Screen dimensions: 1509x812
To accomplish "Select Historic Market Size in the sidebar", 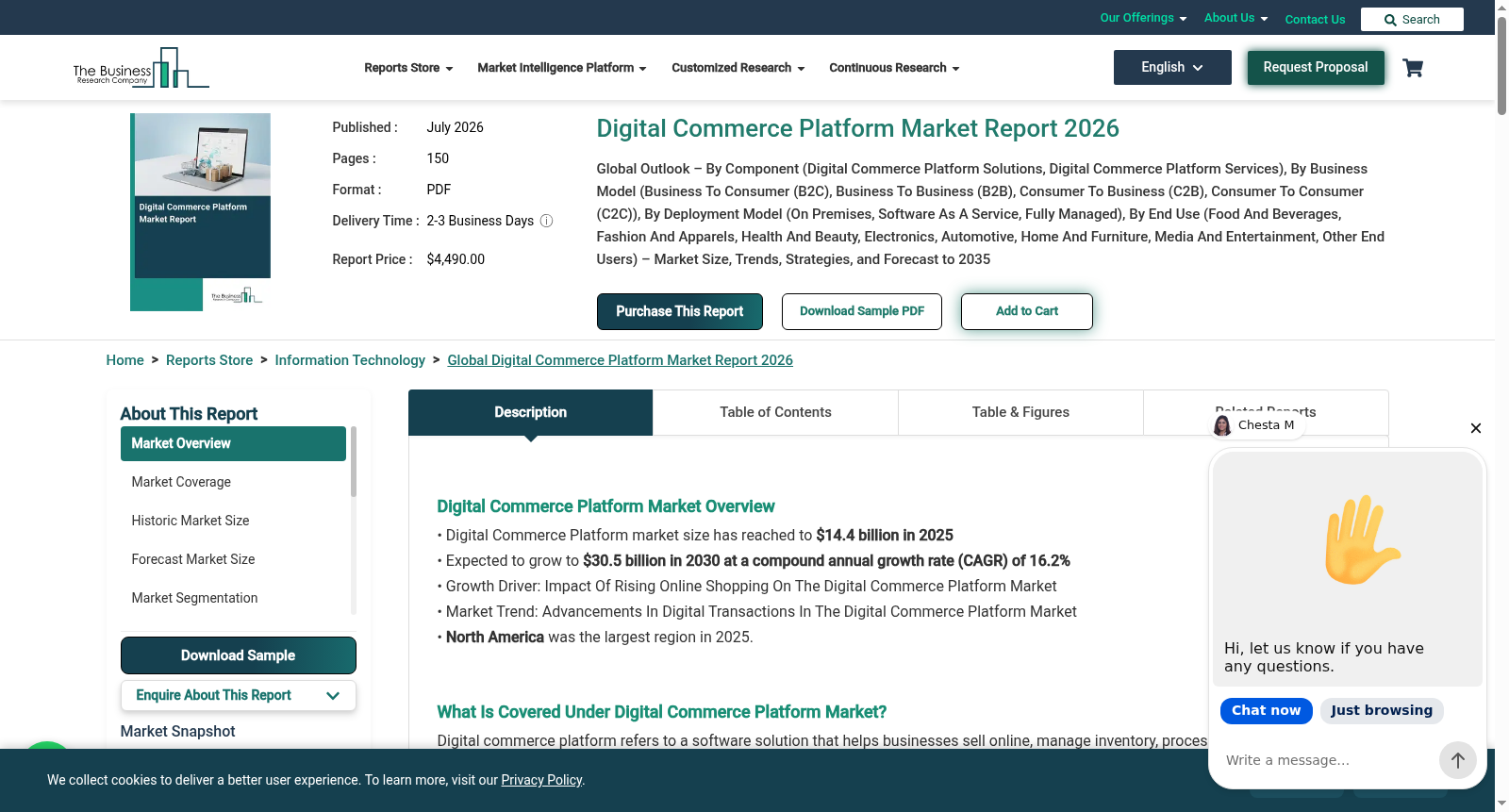I will [233, 521].
